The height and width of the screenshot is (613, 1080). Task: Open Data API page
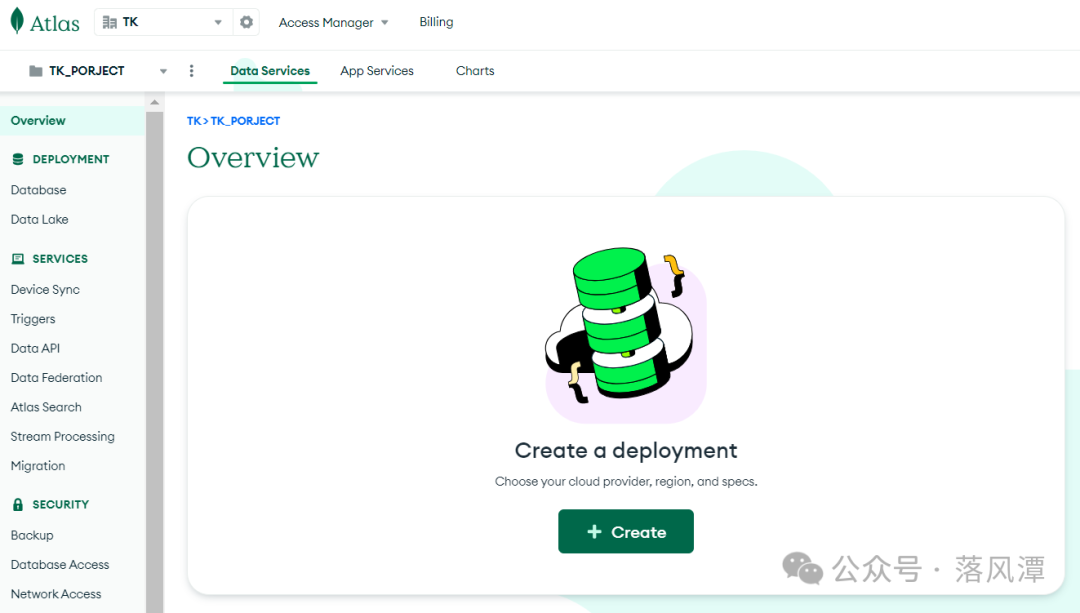point(35,349)
